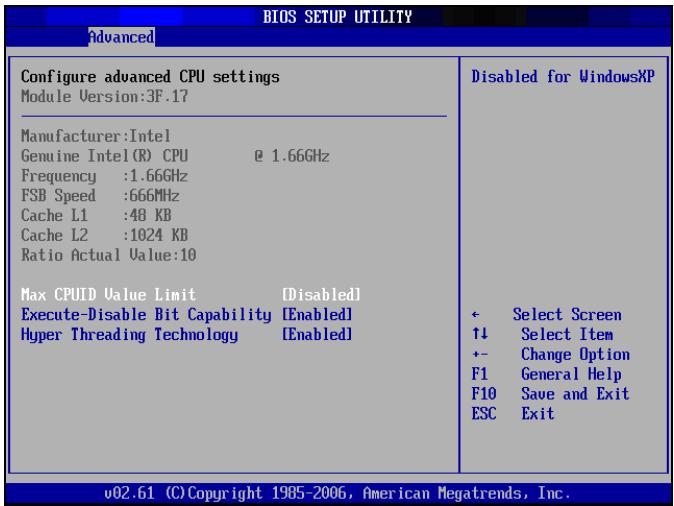
Task: Click the Change Option legend label
Action: tap(576, 355)
